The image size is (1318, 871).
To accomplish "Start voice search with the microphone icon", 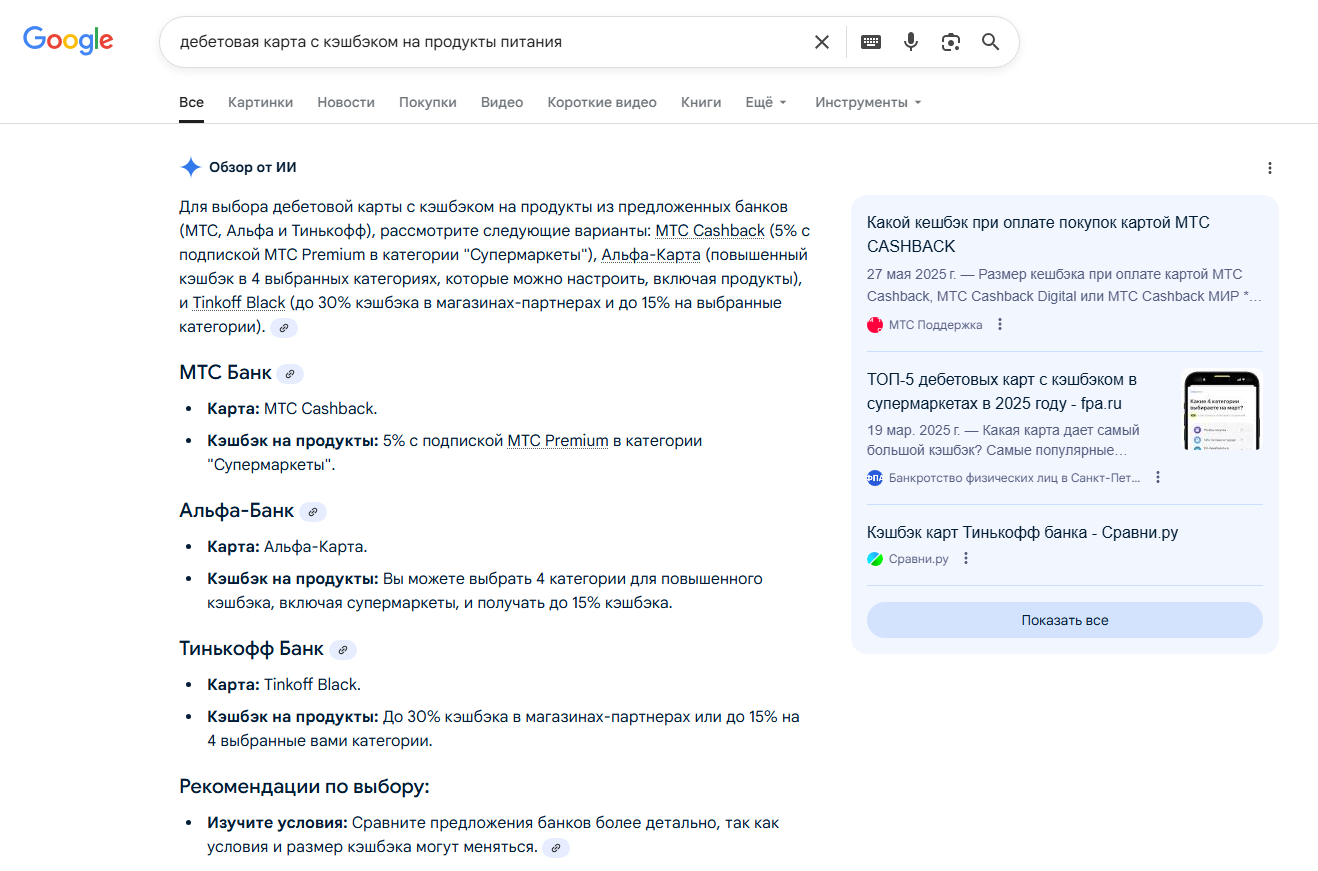I will tap(911, 42).
